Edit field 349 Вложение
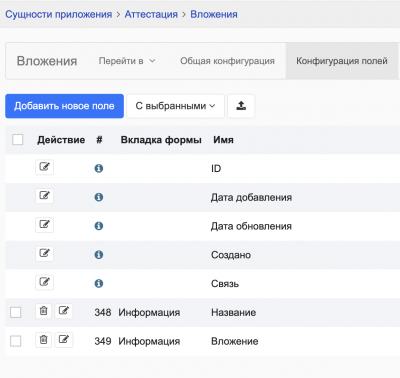Viewport: 400px width, 378px height. point(64,340)
